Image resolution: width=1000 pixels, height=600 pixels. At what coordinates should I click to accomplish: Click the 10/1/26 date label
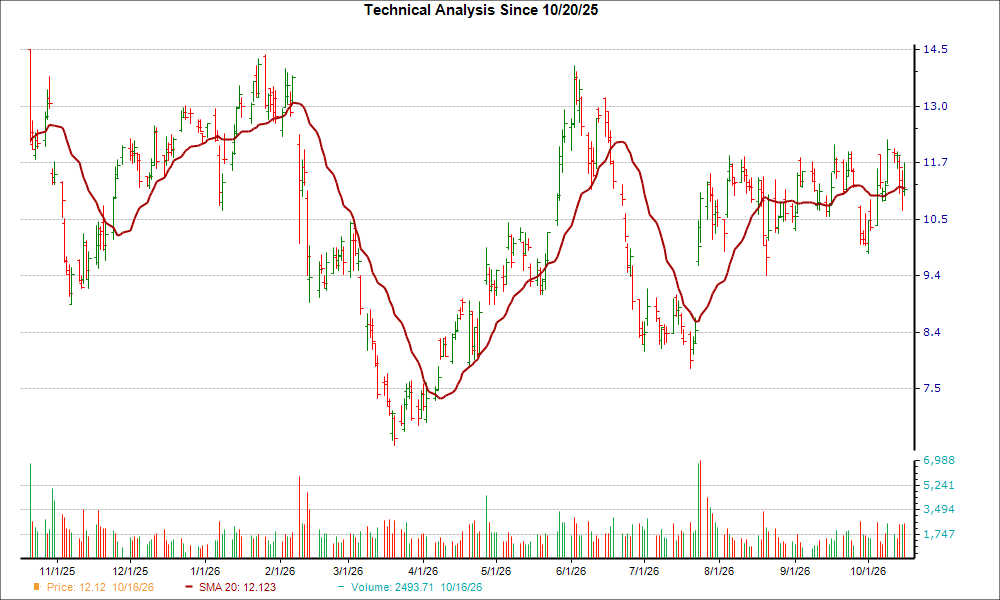[867, 571]
